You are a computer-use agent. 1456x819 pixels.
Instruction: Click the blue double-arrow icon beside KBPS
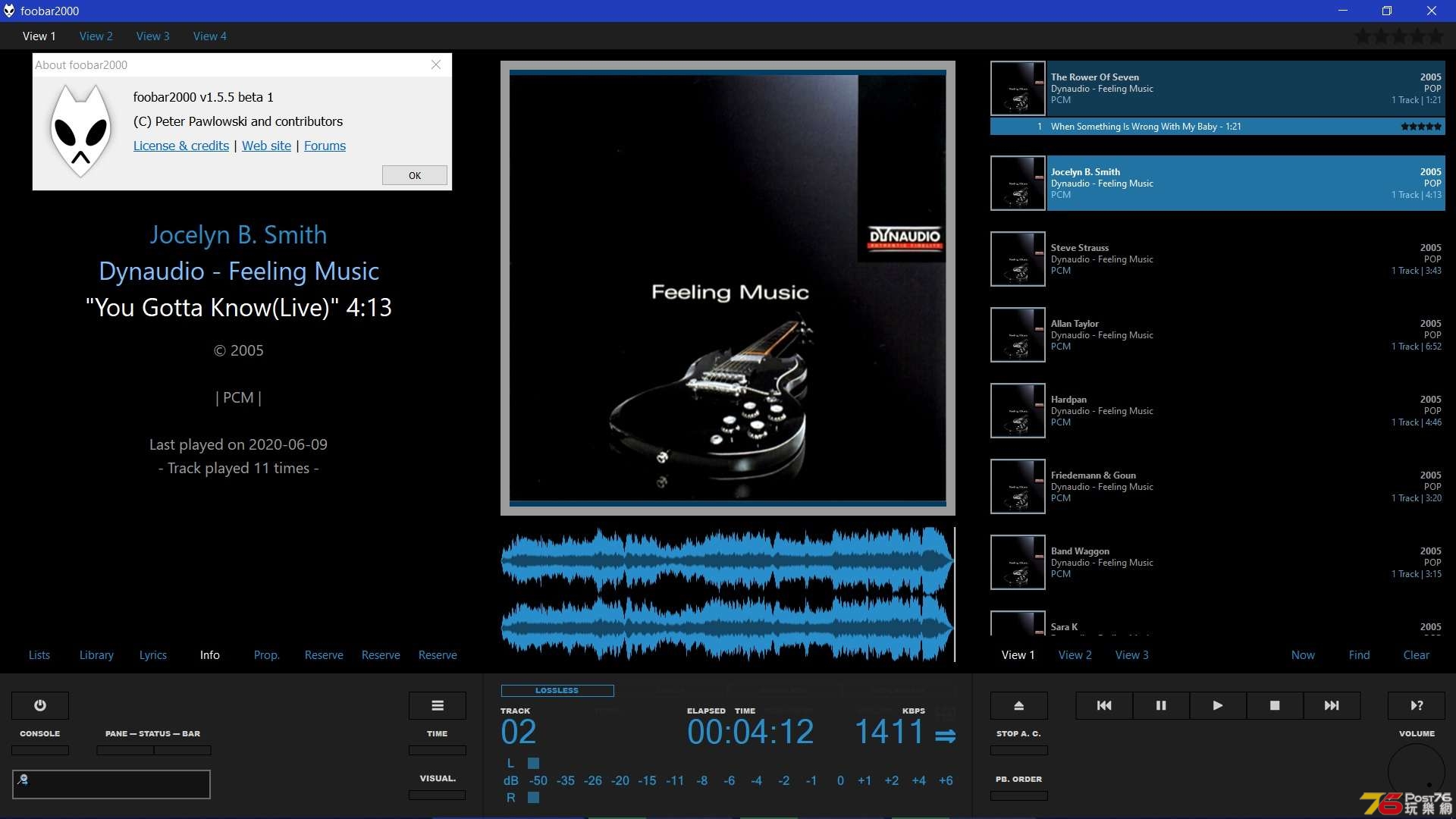pos(945,736)
